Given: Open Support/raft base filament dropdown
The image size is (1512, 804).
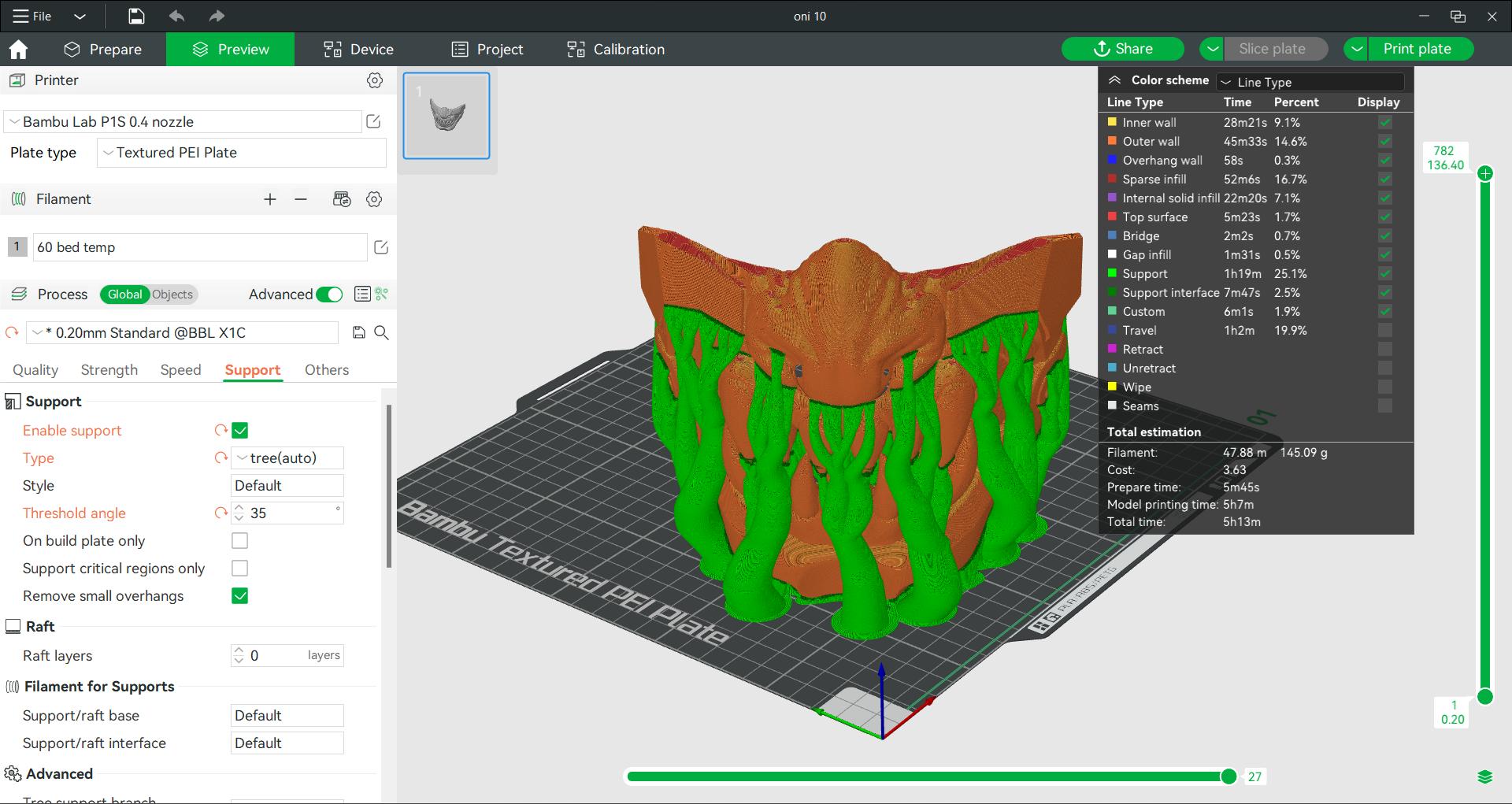Looking at the screenshot, I should point(287,715).
